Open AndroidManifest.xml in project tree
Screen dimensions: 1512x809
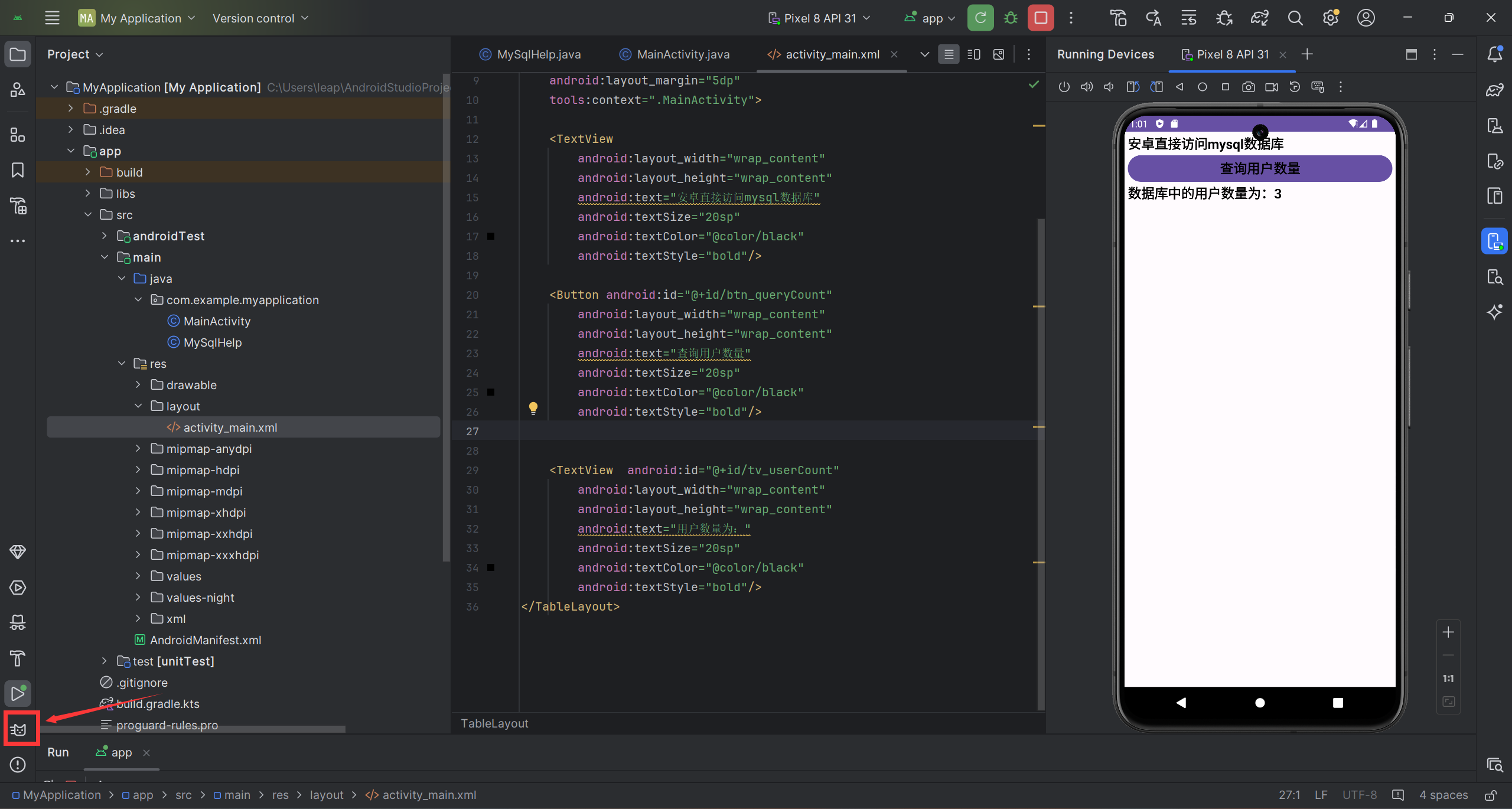click(x=205, y=640)
